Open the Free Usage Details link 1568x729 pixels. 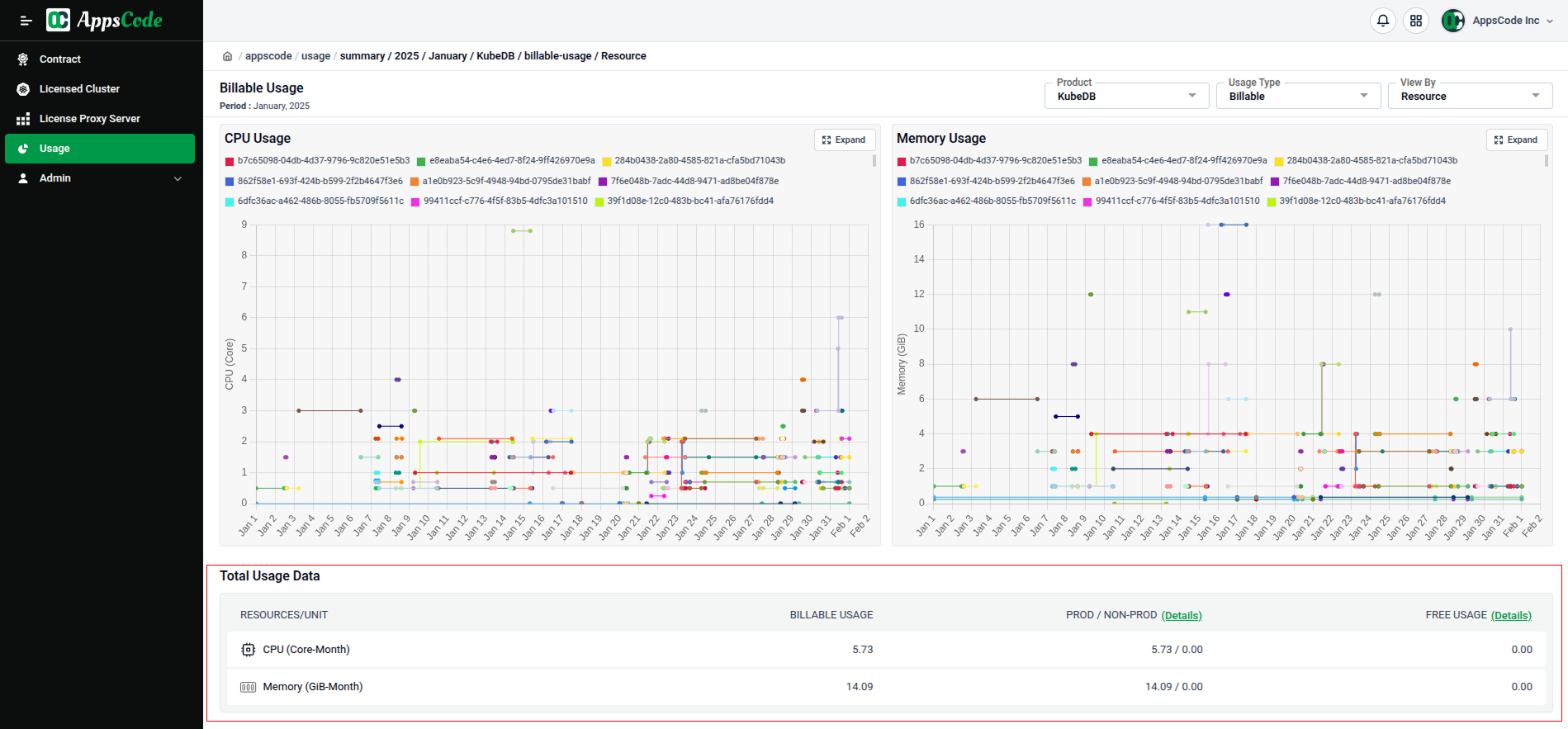click(x=1511, y=616)
